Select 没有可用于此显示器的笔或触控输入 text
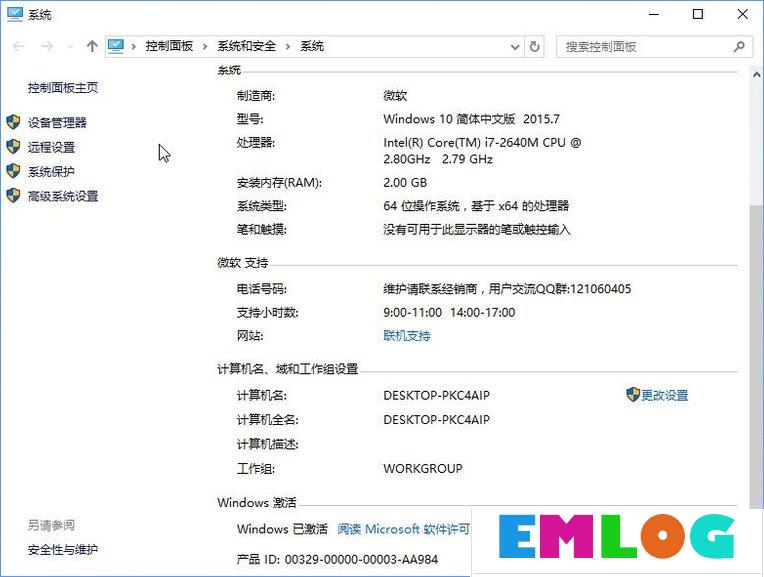 (x=477, y=230)
